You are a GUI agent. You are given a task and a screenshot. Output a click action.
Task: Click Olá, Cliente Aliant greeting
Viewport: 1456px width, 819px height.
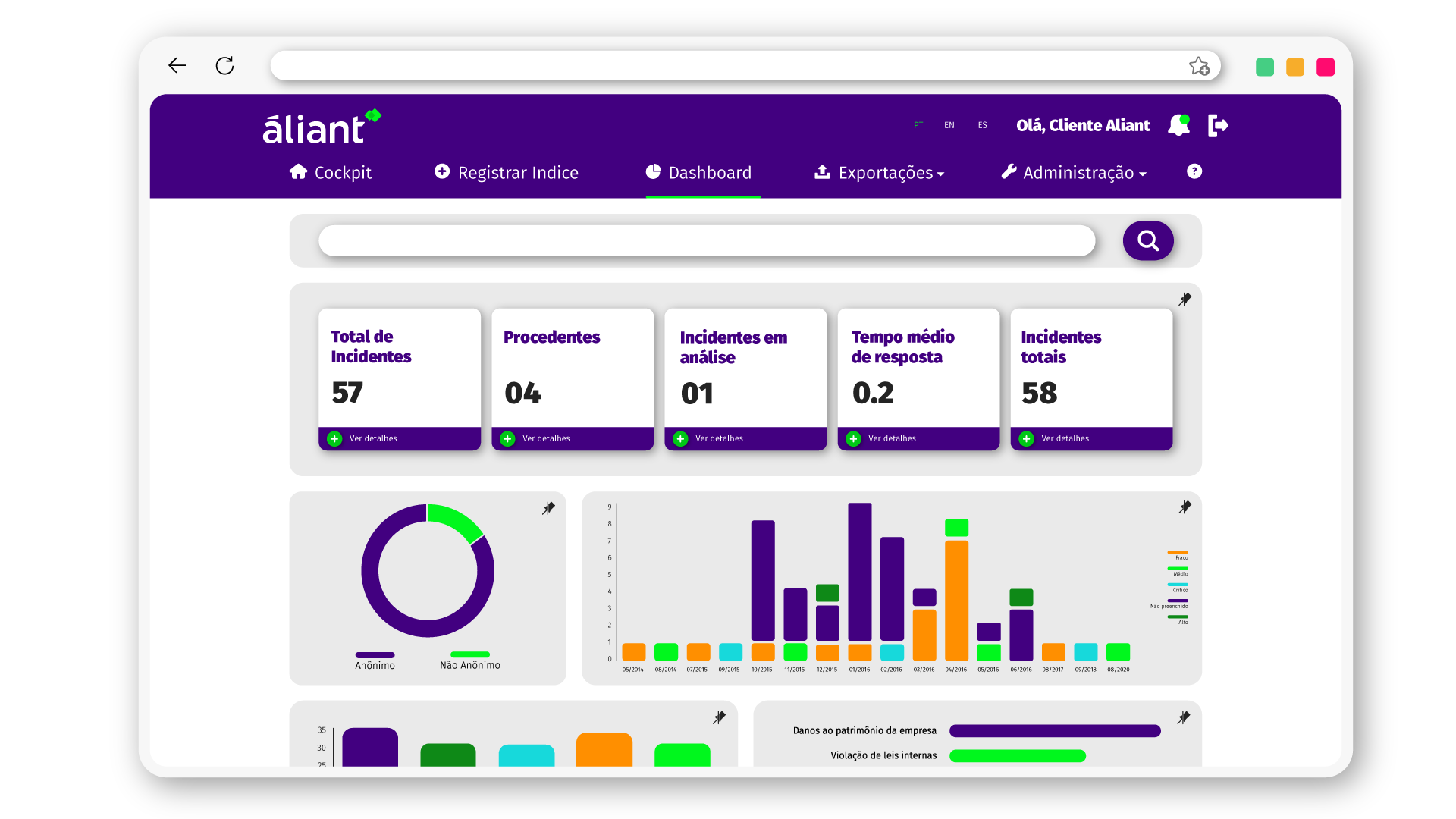pos(1083,125)
